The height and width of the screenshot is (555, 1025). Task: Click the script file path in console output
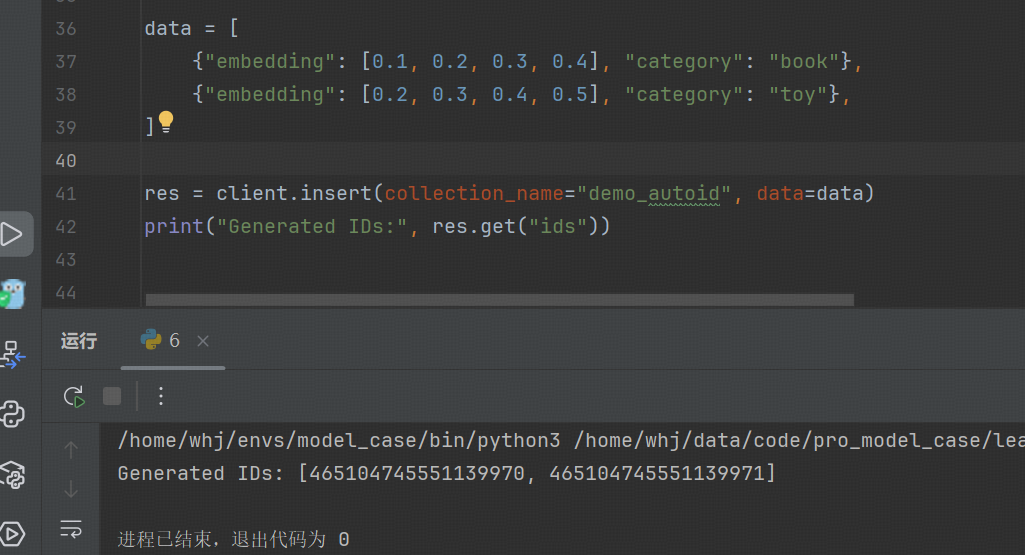click(798, 440)
